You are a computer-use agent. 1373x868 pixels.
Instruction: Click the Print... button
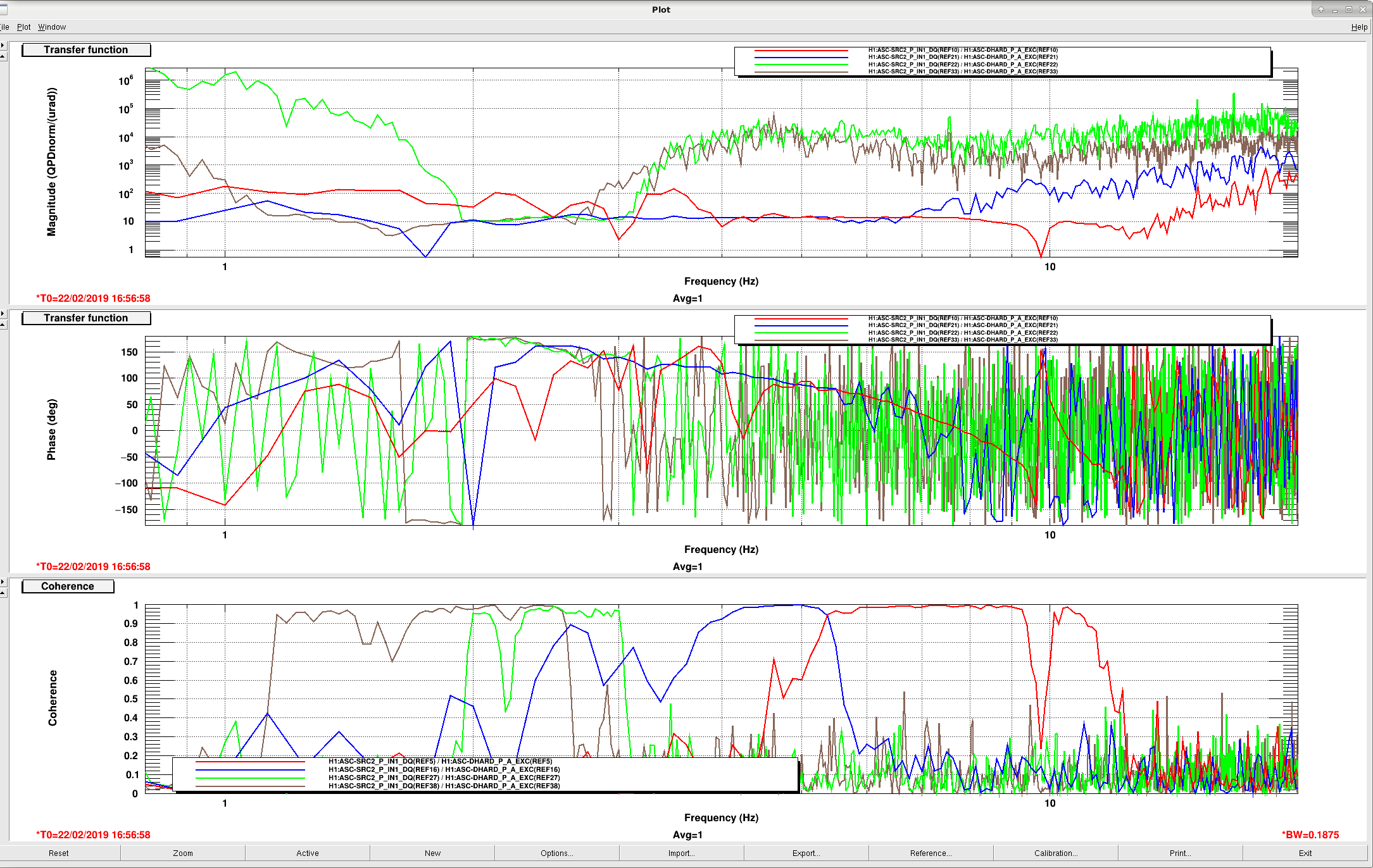point(1181,853)
